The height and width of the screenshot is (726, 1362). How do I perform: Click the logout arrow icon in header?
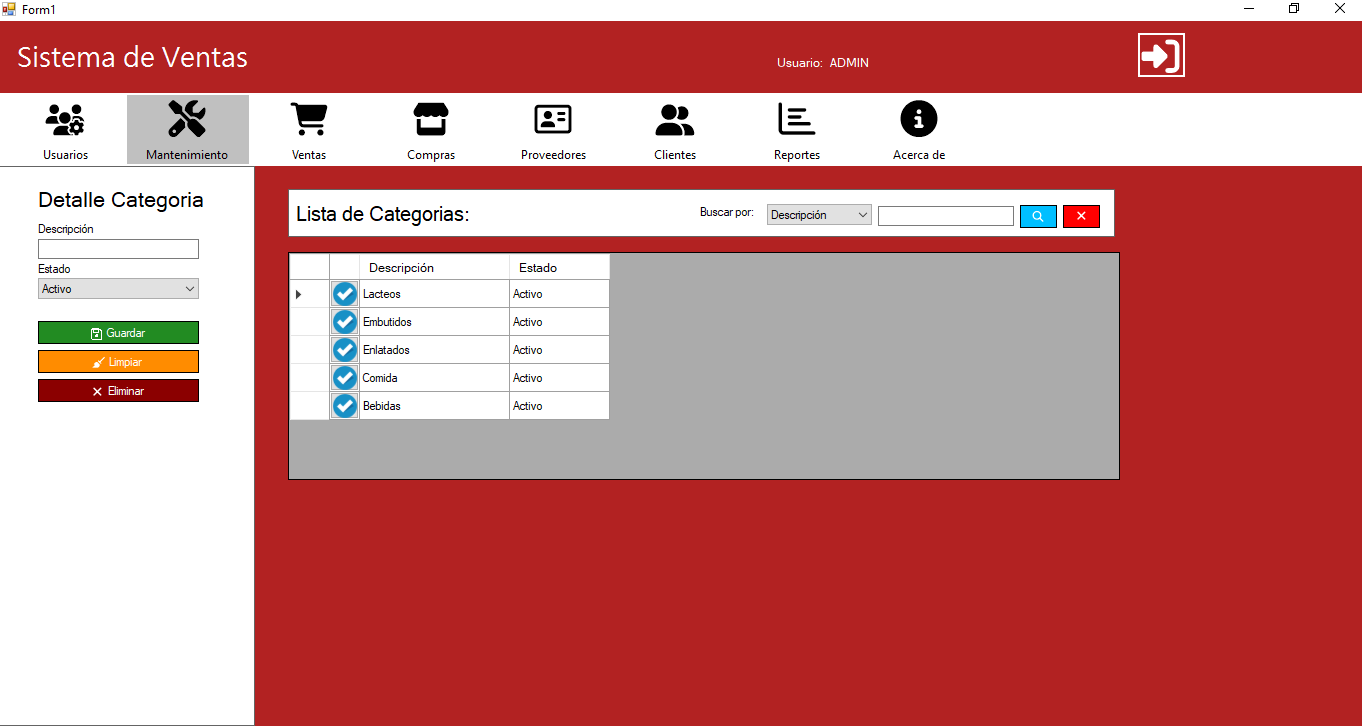1161,55
